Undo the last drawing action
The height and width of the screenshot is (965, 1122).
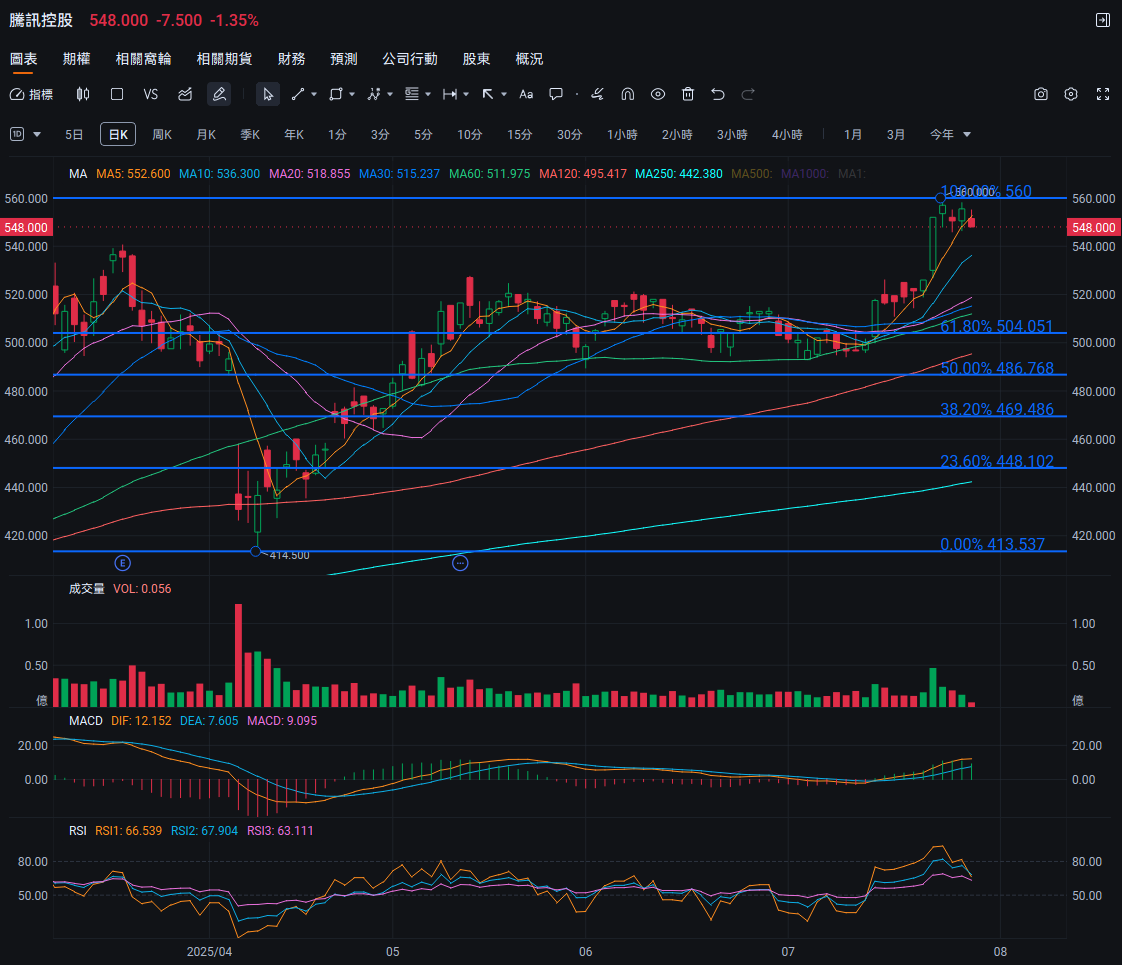(x=718, y=94)
